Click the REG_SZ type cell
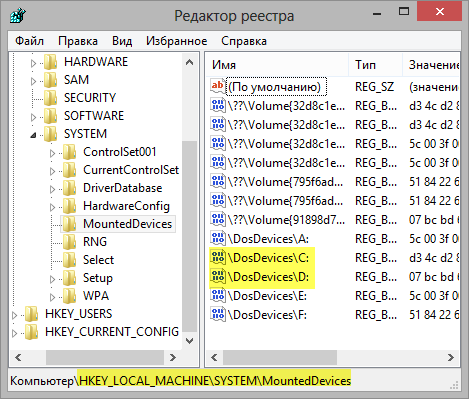This screenshot has width=469, height=399. coord(375,87)
